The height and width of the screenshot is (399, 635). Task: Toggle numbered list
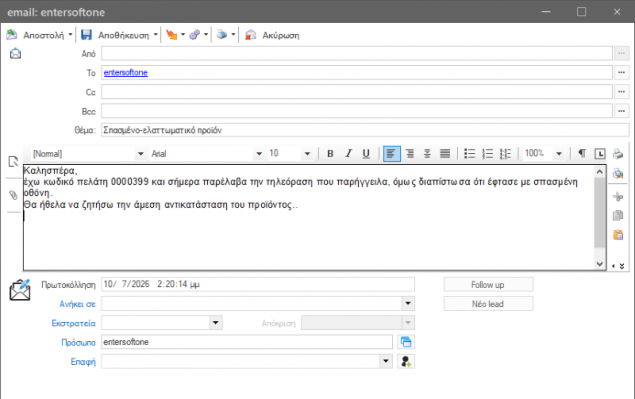pos(487,154)
